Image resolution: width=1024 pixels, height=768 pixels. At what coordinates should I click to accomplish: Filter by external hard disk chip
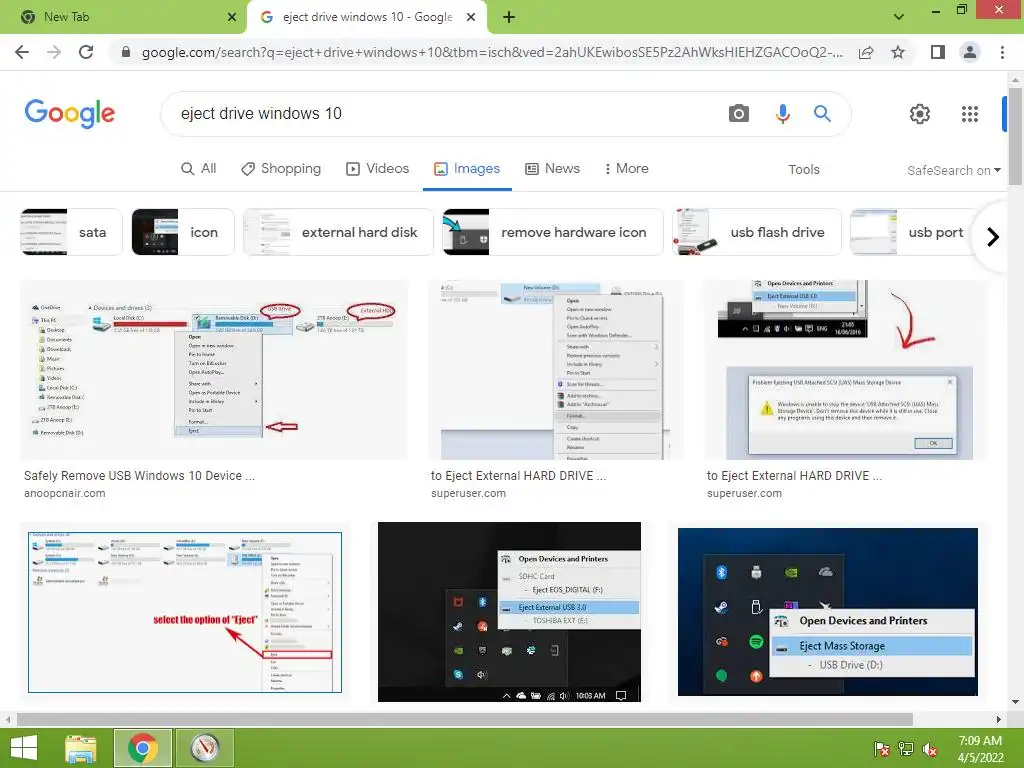point(338,232)
